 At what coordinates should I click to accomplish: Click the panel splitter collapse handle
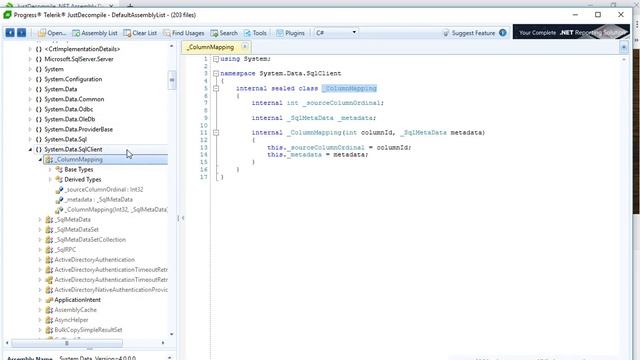coord(180,218)
